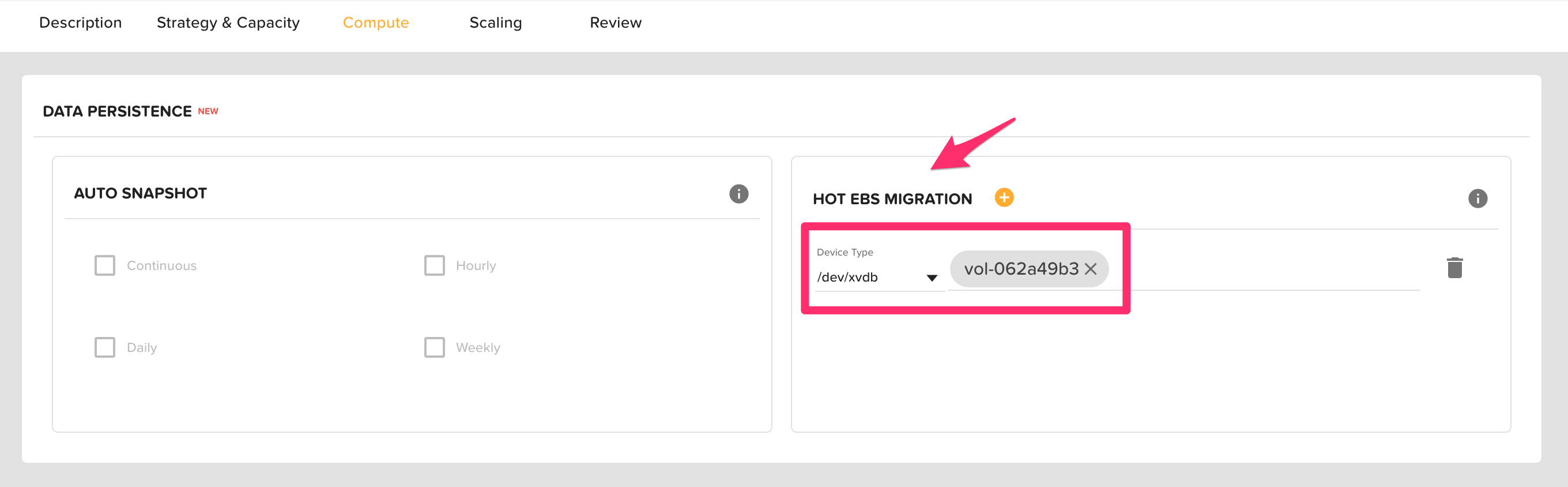Click the red NEW badge
The width and height of the screenshot is (1568, 487).
[x=208, y=111]
